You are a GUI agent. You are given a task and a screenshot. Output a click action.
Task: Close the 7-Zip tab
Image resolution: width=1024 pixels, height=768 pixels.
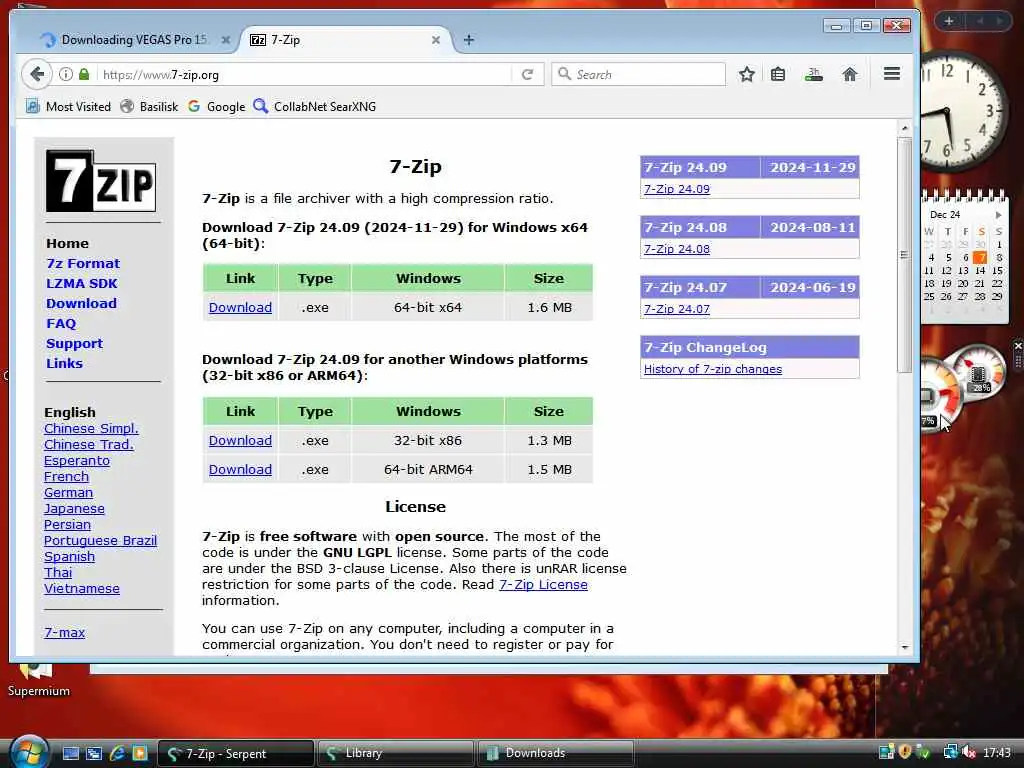click(436, 40)
